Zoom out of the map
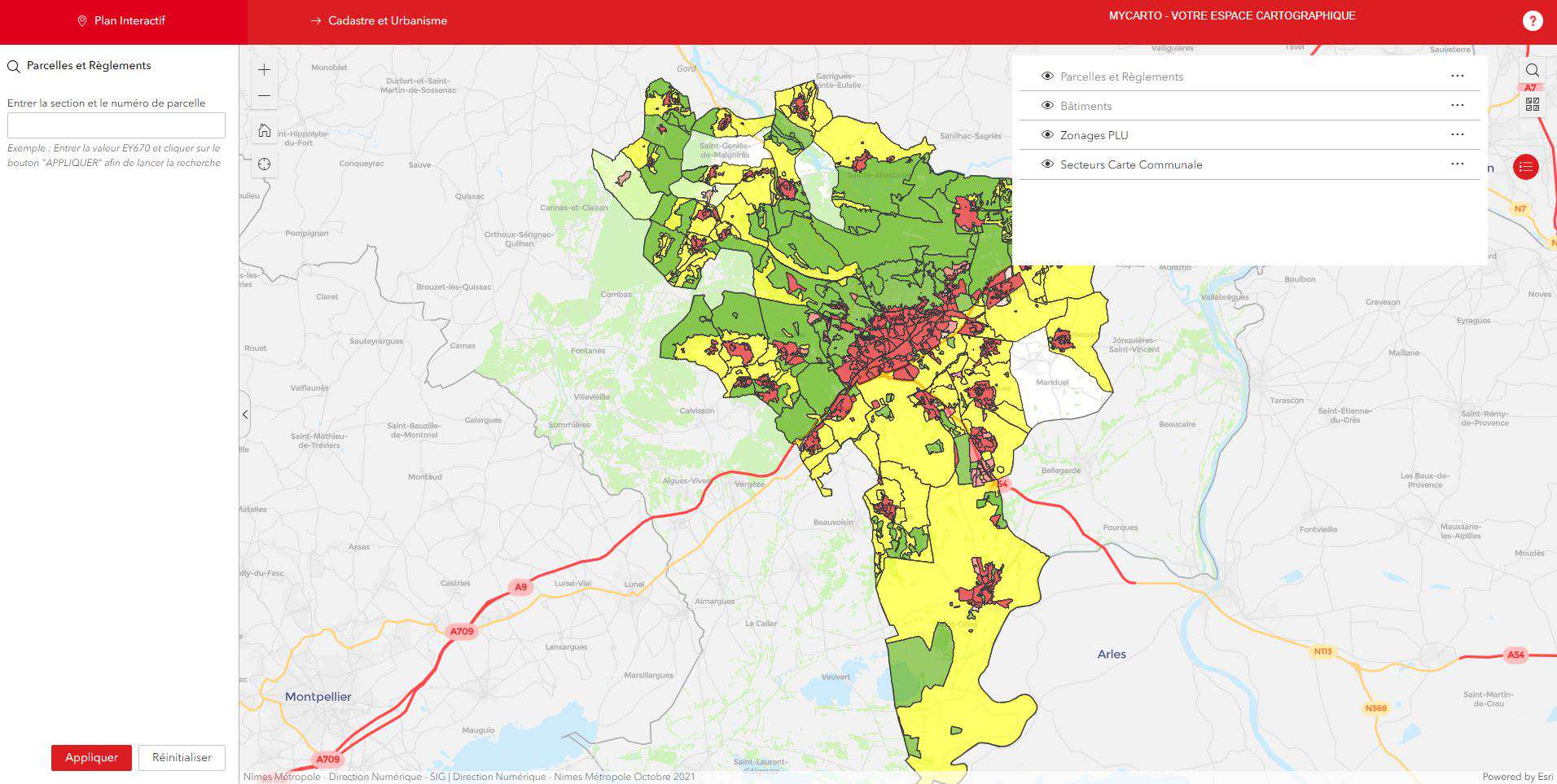The image size is (1557, 784). (x=264, y=96)
